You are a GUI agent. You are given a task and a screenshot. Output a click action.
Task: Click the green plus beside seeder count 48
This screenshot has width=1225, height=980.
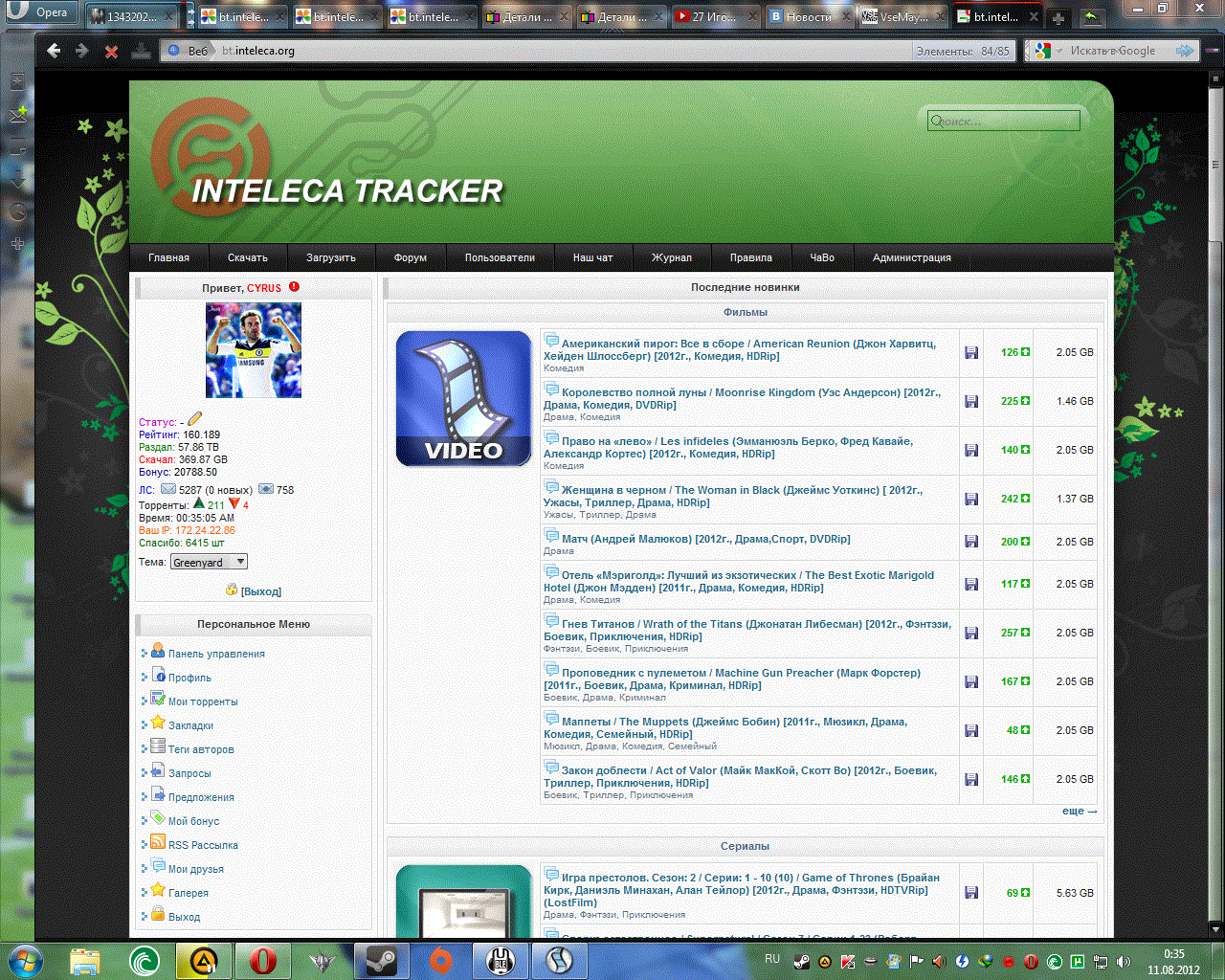point(1026,730)
